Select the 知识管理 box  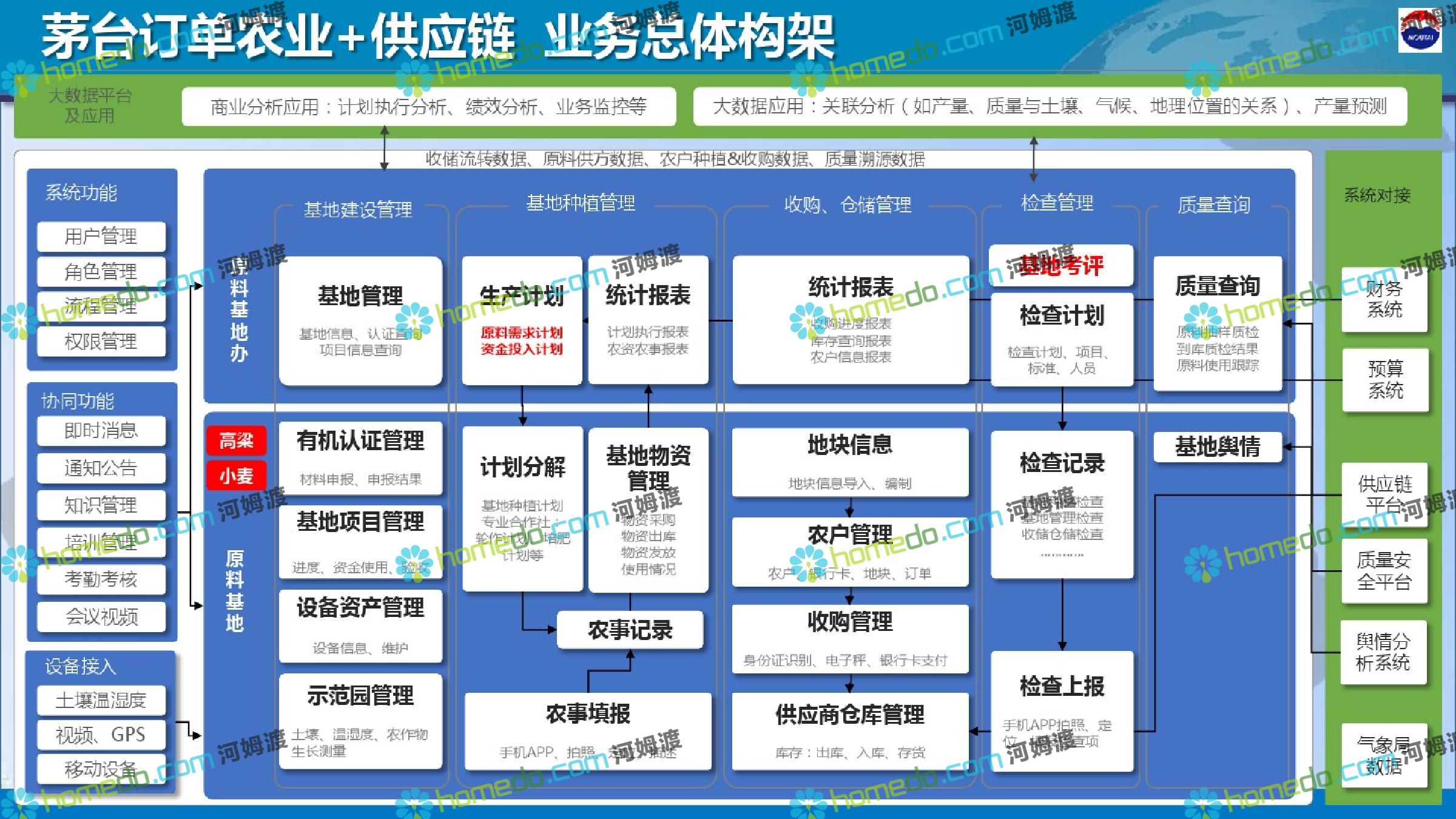(x=101, y=505)
